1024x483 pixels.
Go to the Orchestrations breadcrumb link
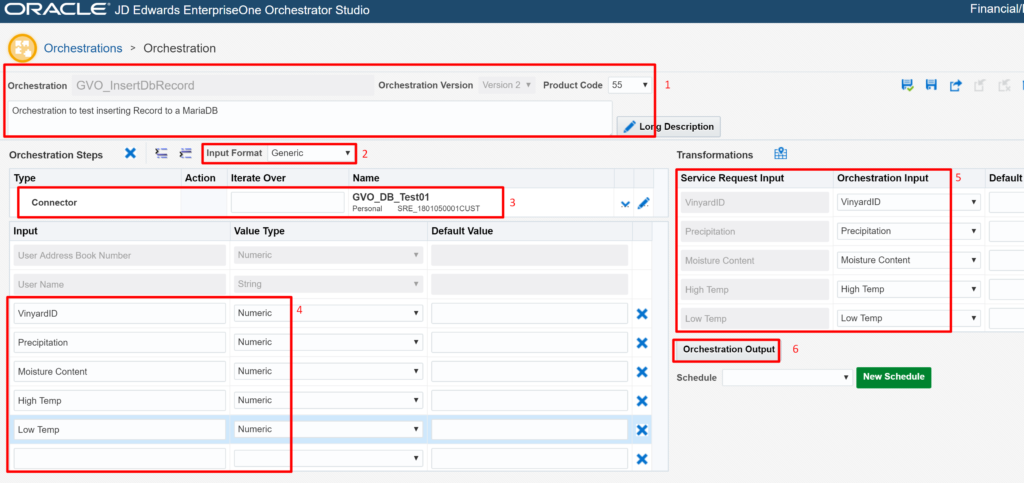pyautogui.click(x=83, y=48)
